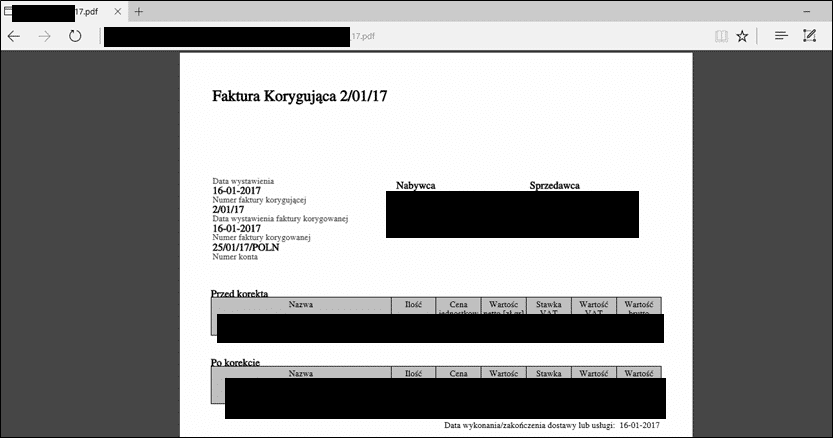
Task: Click Stawka VAT header in Przed korektą table
Action: [549, 307]
